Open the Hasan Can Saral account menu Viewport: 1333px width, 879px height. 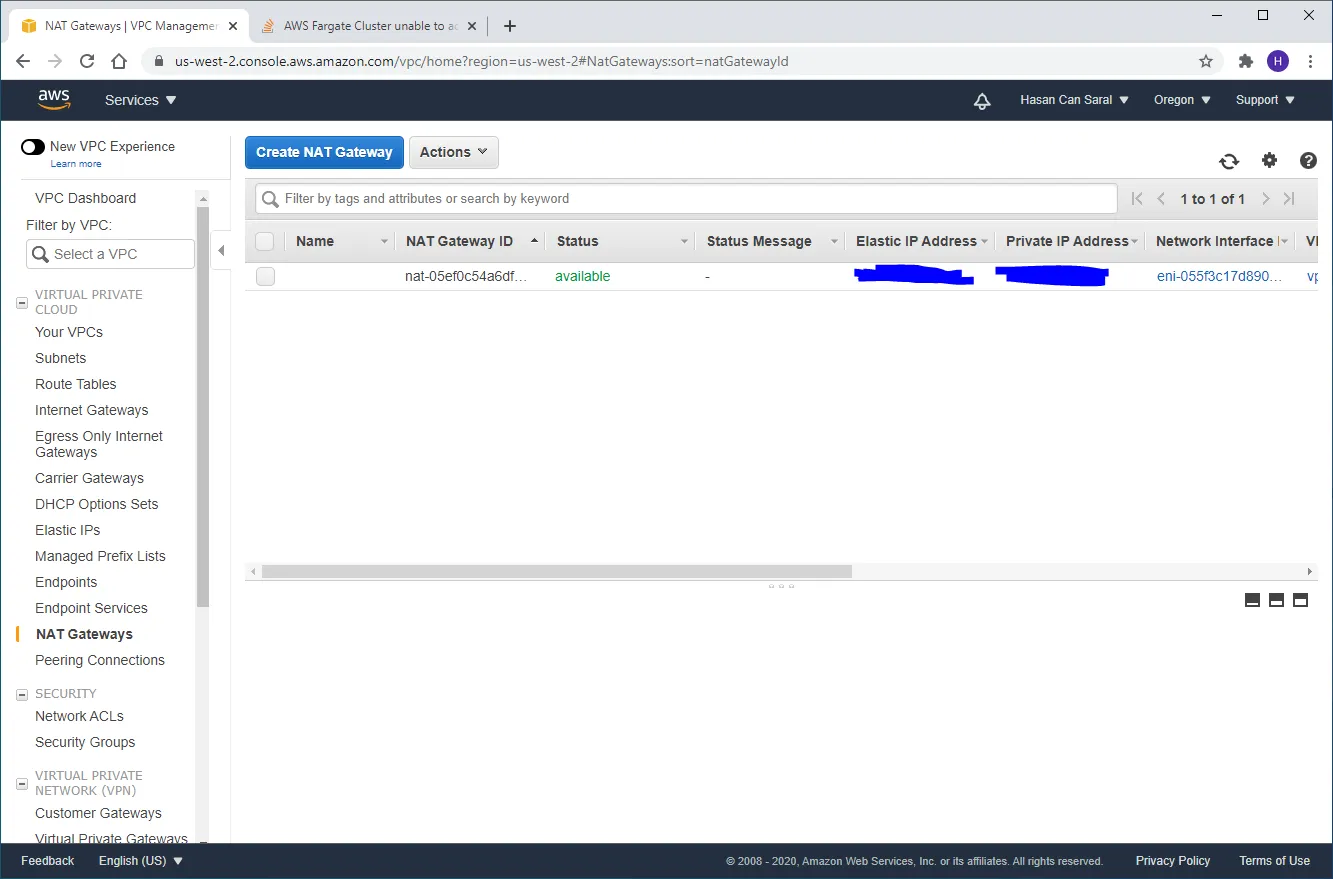point(1074,100)
